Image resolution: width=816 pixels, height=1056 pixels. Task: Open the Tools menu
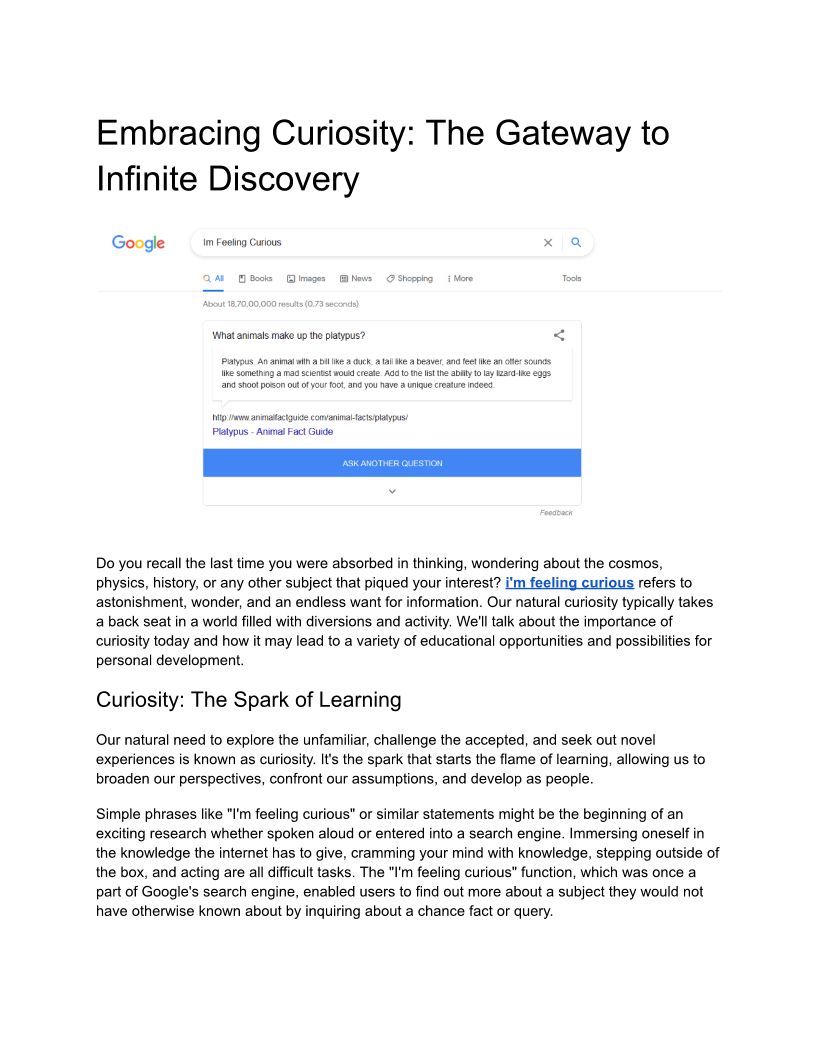point(571,279)
